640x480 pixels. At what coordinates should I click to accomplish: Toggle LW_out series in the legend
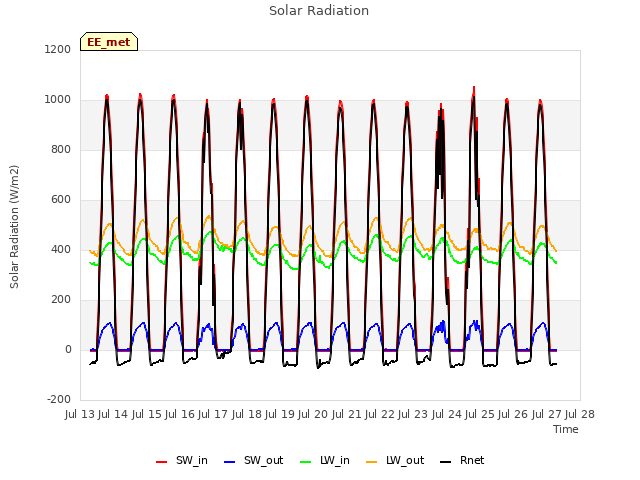click(395, 460)
